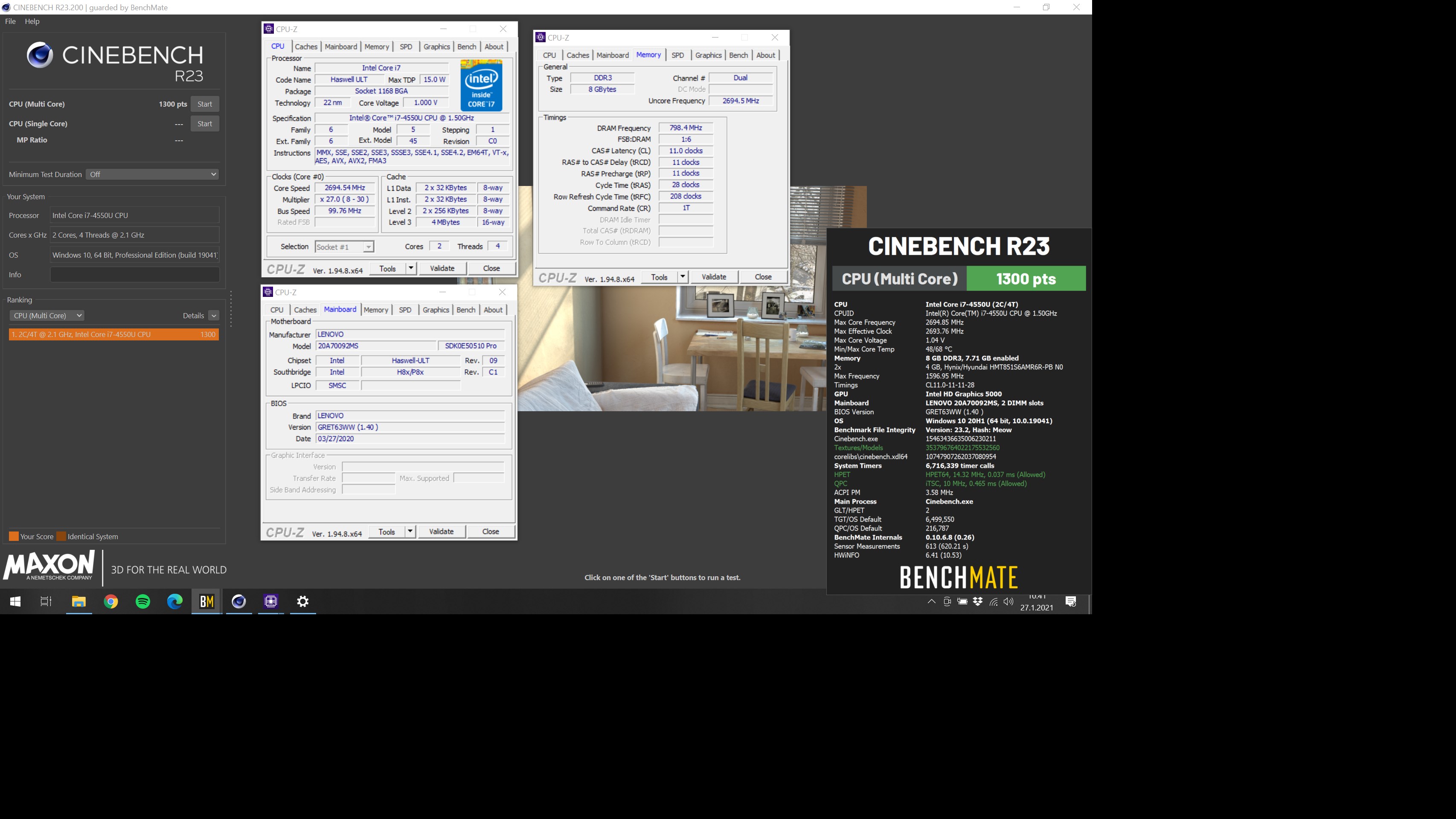This screenshot has height=819, width=1456.
Task: Click the taskbar date 27.1.2021
Action: pyautogui.click(x=1037, y=607)
